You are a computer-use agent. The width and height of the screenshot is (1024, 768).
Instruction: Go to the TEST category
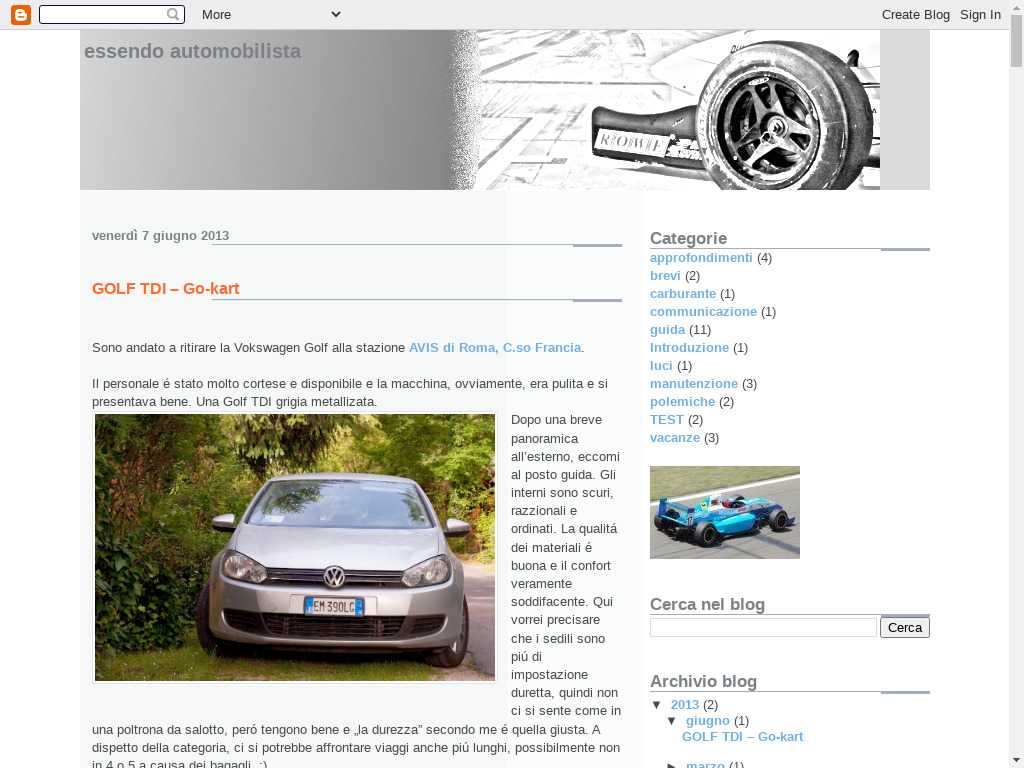667,420
